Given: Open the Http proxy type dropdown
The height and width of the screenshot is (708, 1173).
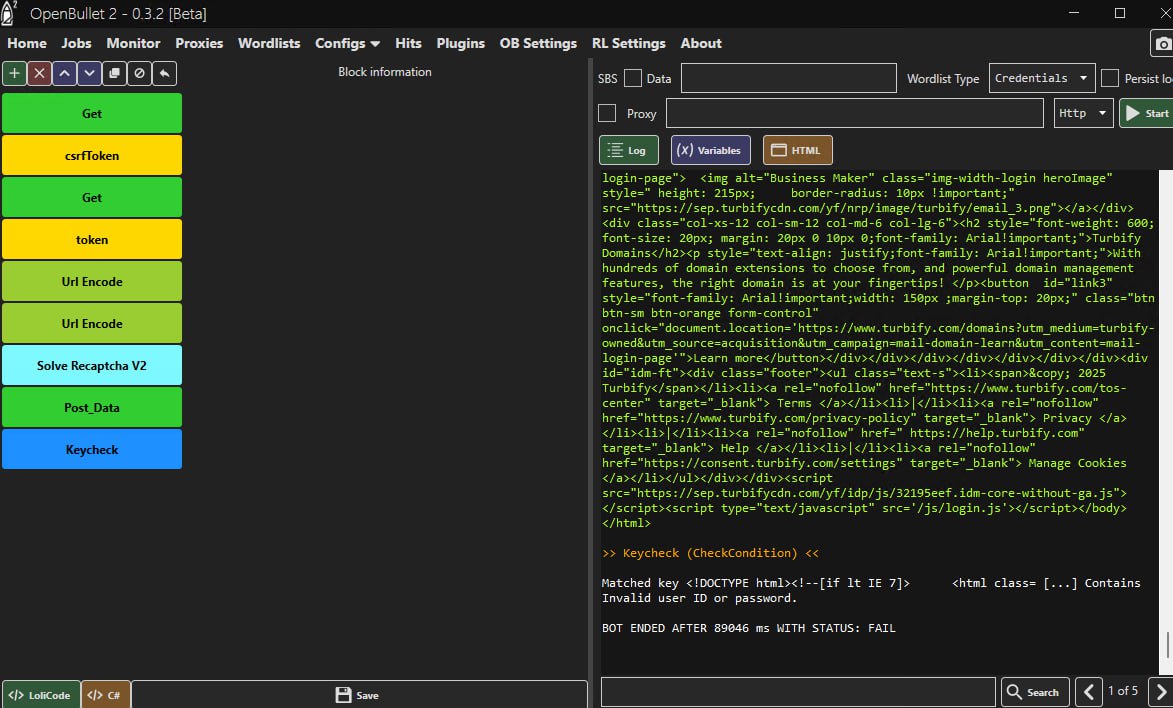Looking at the screenshot, I should (x=1083, y=113).
